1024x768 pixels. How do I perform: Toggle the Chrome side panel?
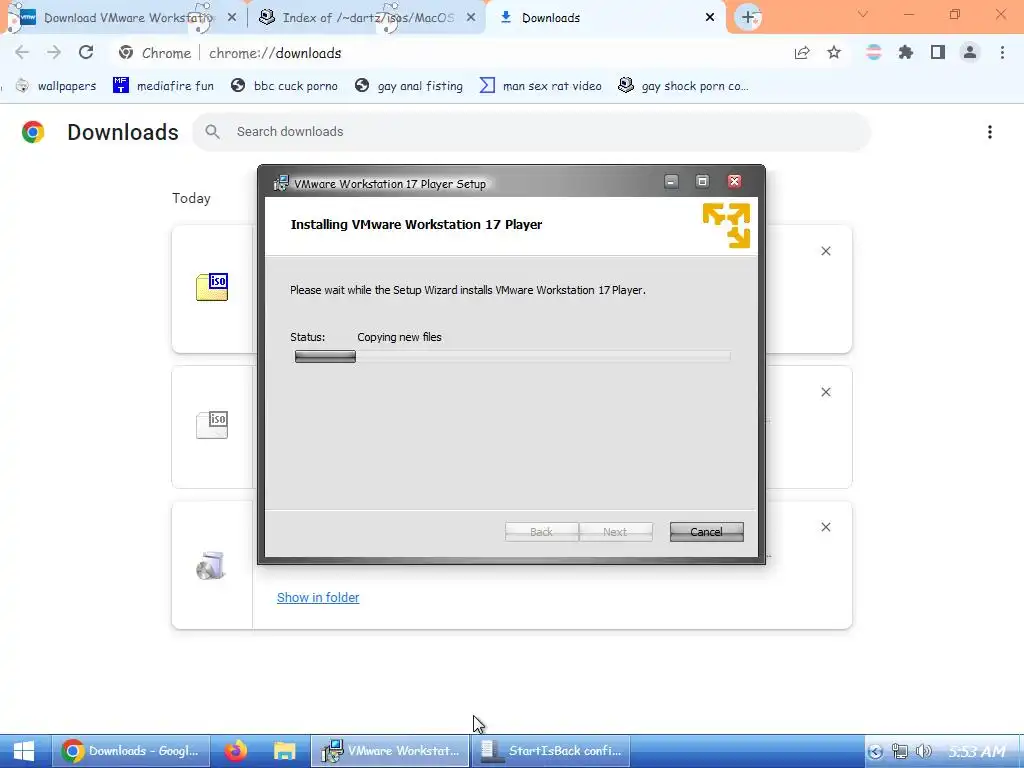tap(938, 52)
